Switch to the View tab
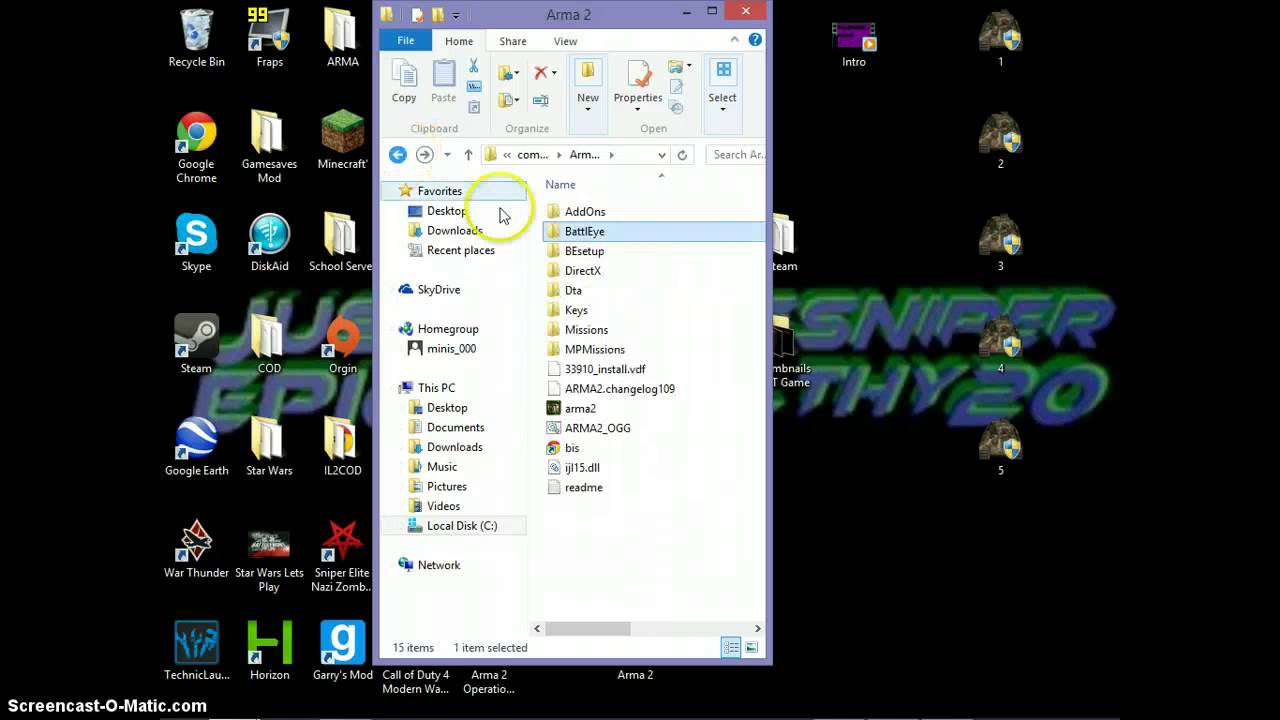The width and height of the screenshot is (1280, 720). [565, 41]
